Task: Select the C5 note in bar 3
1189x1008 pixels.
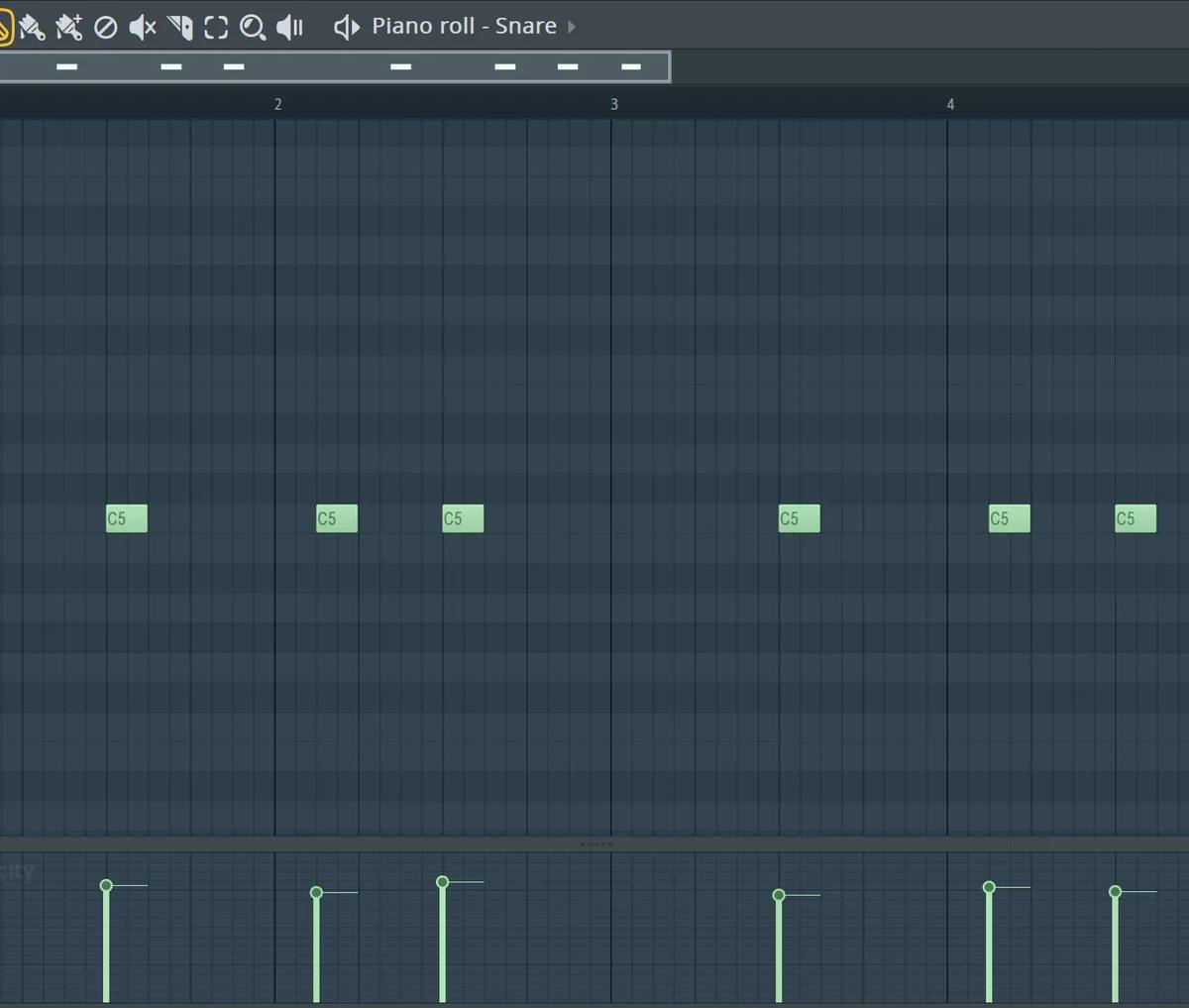Action: tap(800, 518)
